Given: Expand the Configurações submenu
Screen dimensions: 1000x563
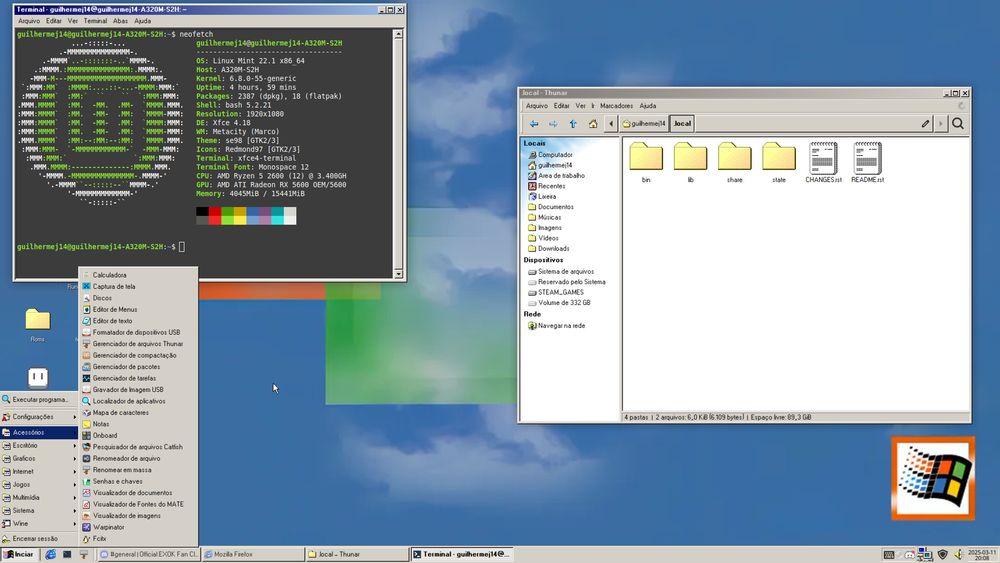Looking at the screenshot, I should pyautogui.click(x=39, y=416).
